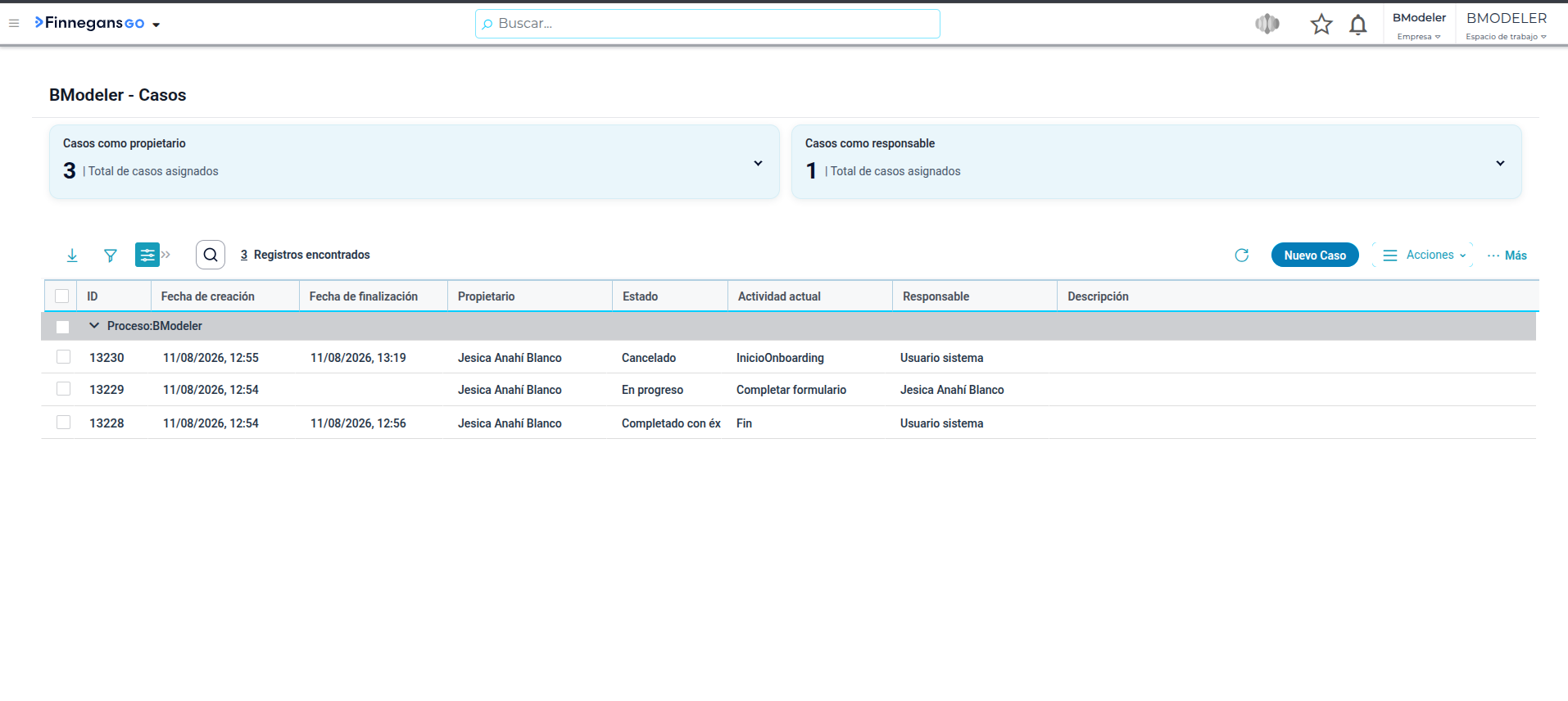
Task: Open case ID 13230
Action: coord(106,358)
